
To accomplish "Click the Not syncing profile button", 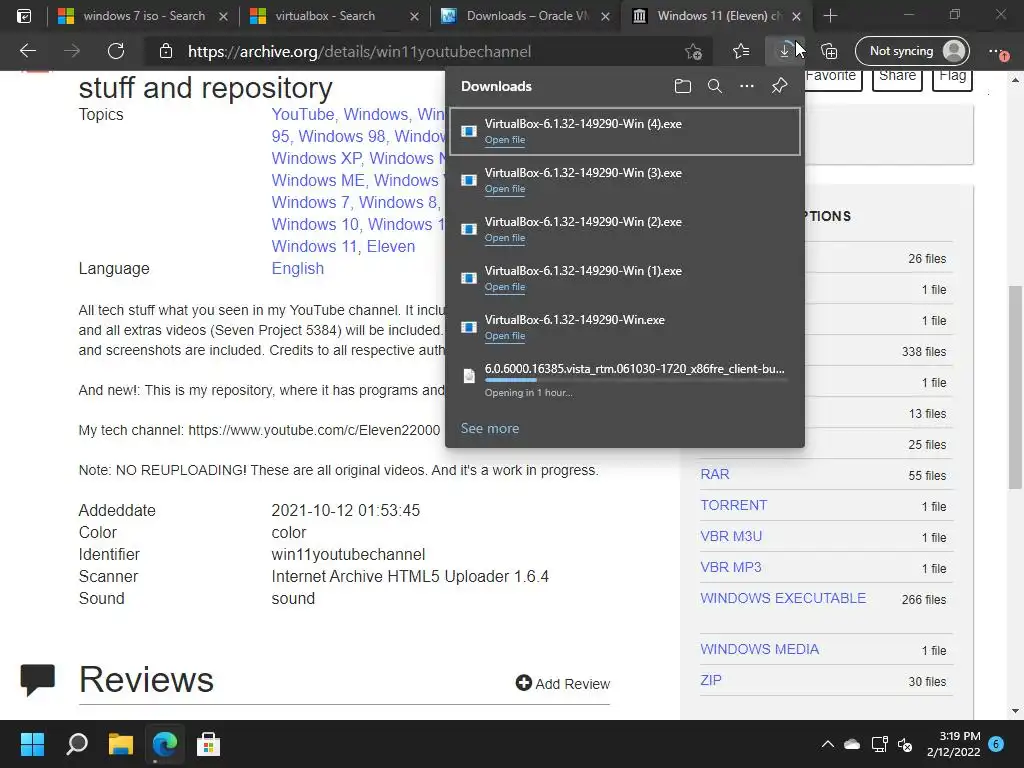I will (912, 51).
